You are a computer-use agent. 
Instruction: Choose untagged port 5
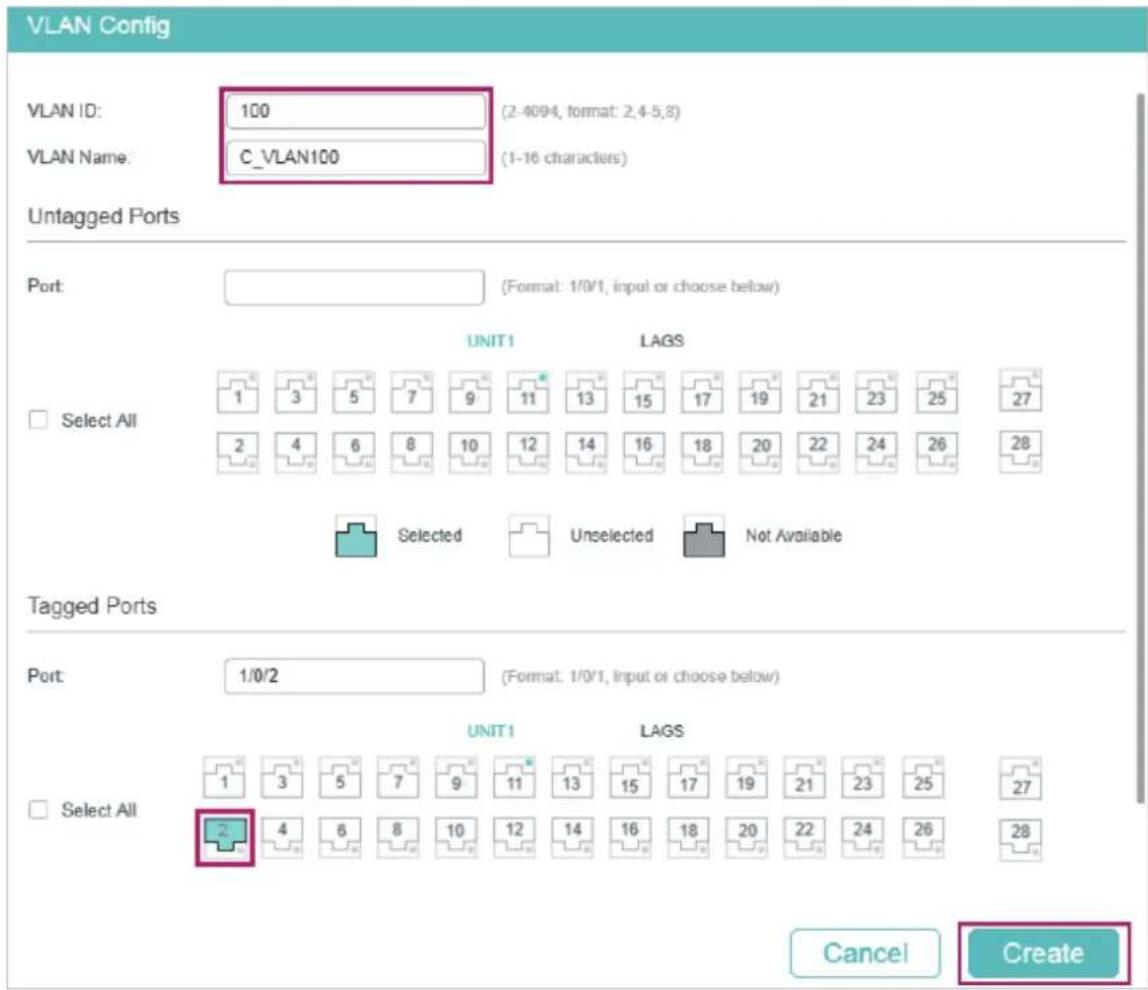click(354, 392)
